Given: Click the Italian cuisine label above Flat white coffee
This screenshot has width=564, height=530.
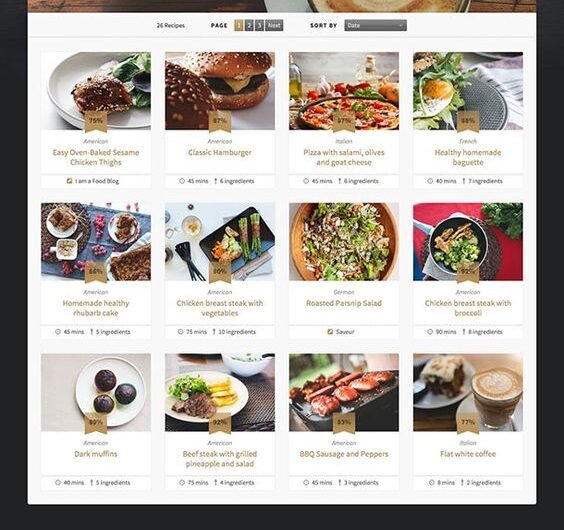Looking at the screenshot, I should (x=468, y=443).
